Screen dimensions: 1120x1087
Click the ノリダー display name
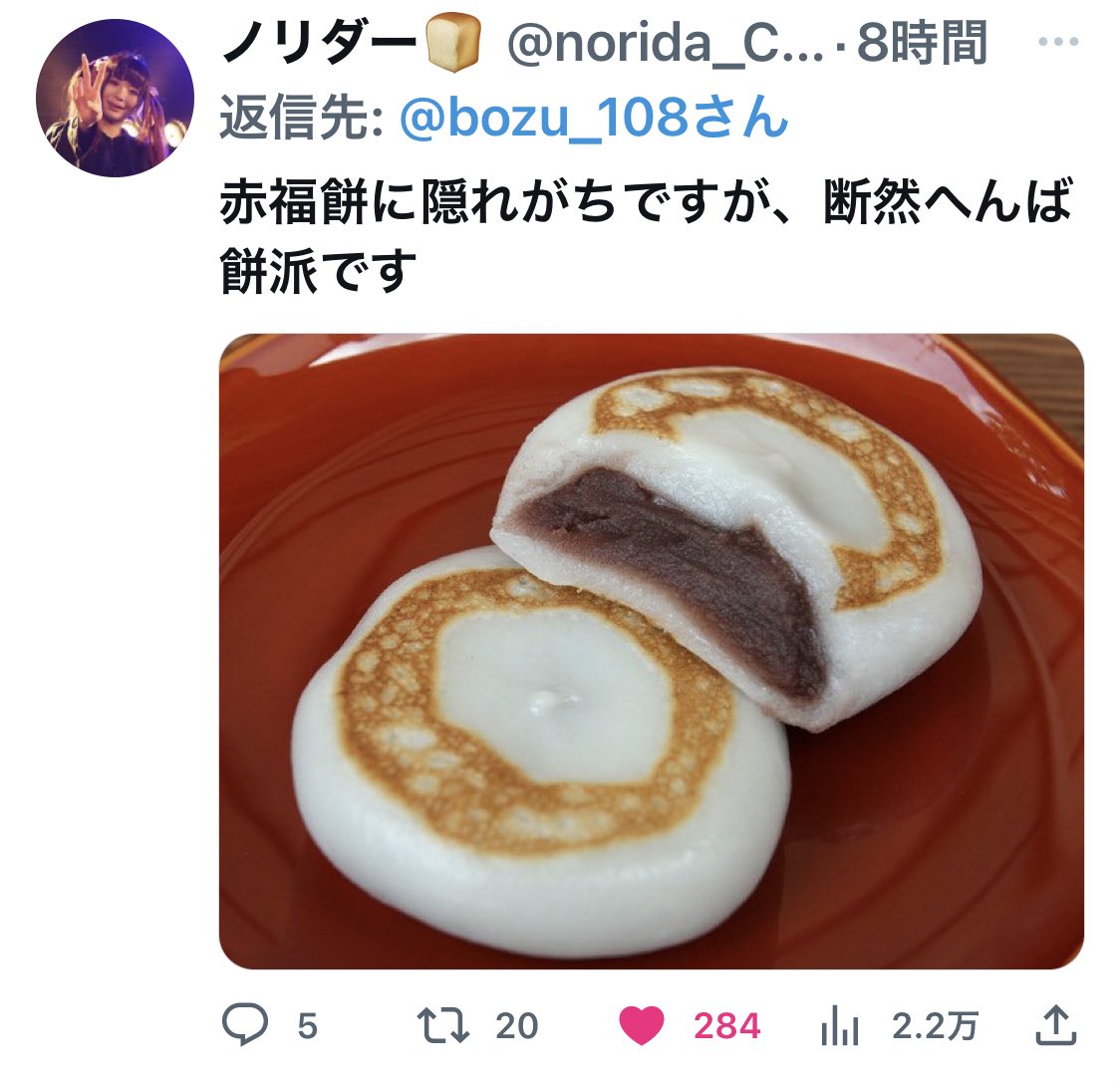click(319, 43)
